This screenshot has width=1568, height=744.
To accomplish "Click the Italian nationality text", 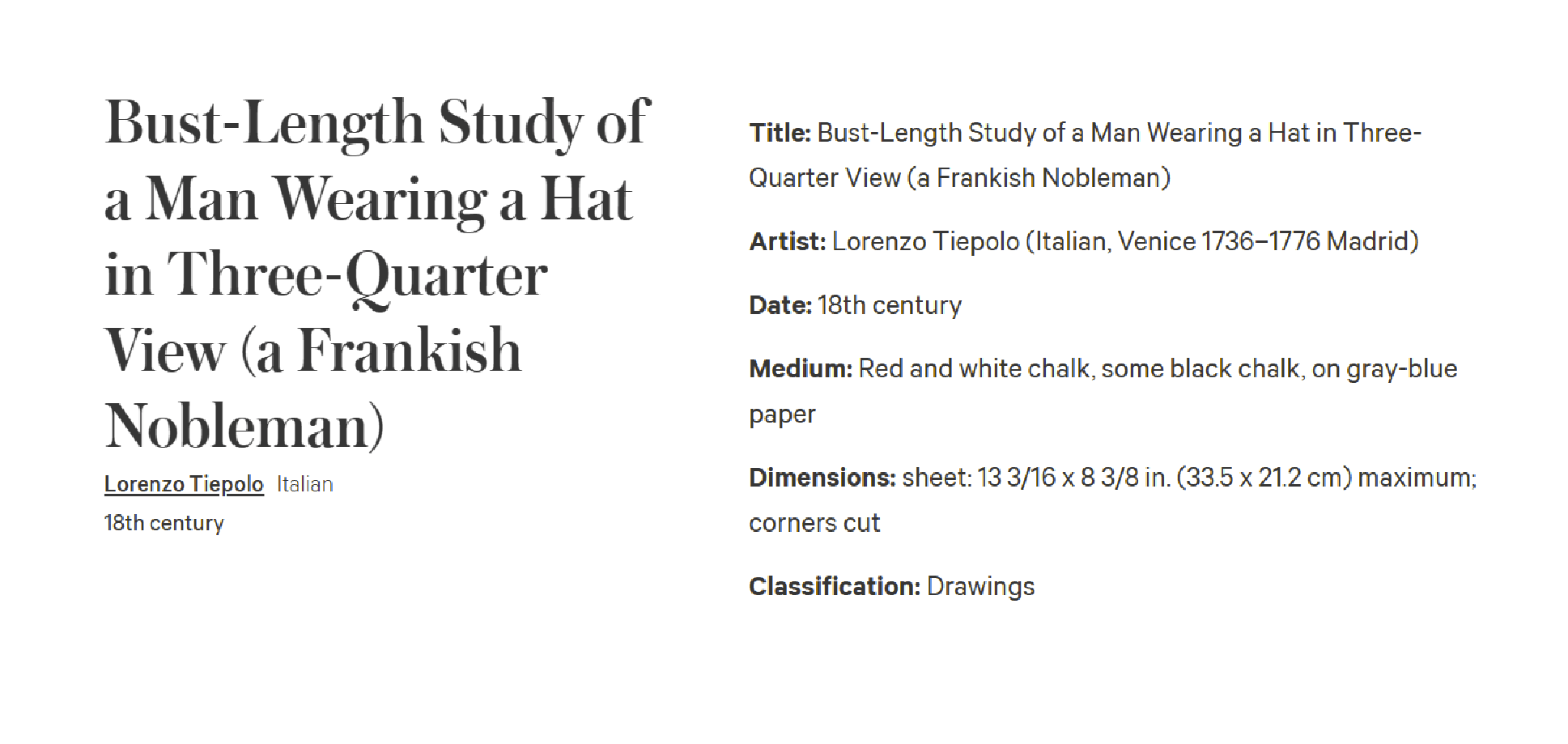I will (305, 484).
